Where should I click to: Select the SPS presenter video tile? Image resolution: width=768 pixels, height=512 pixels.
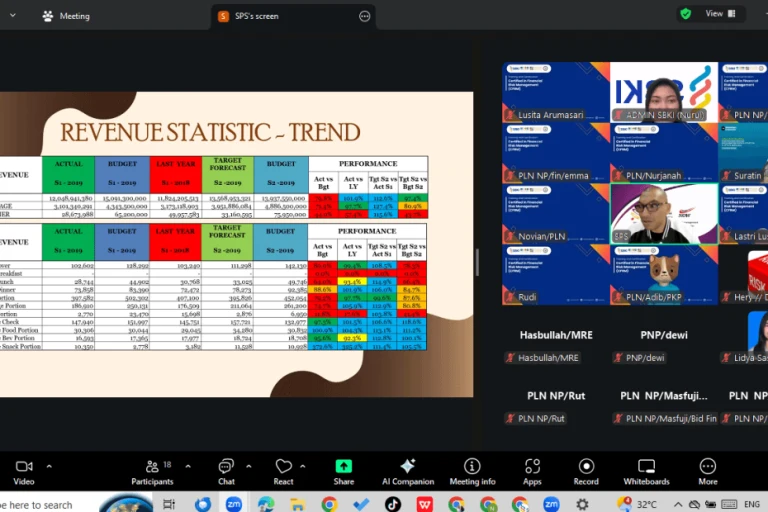pyautogui.click(x=664, y=213)
